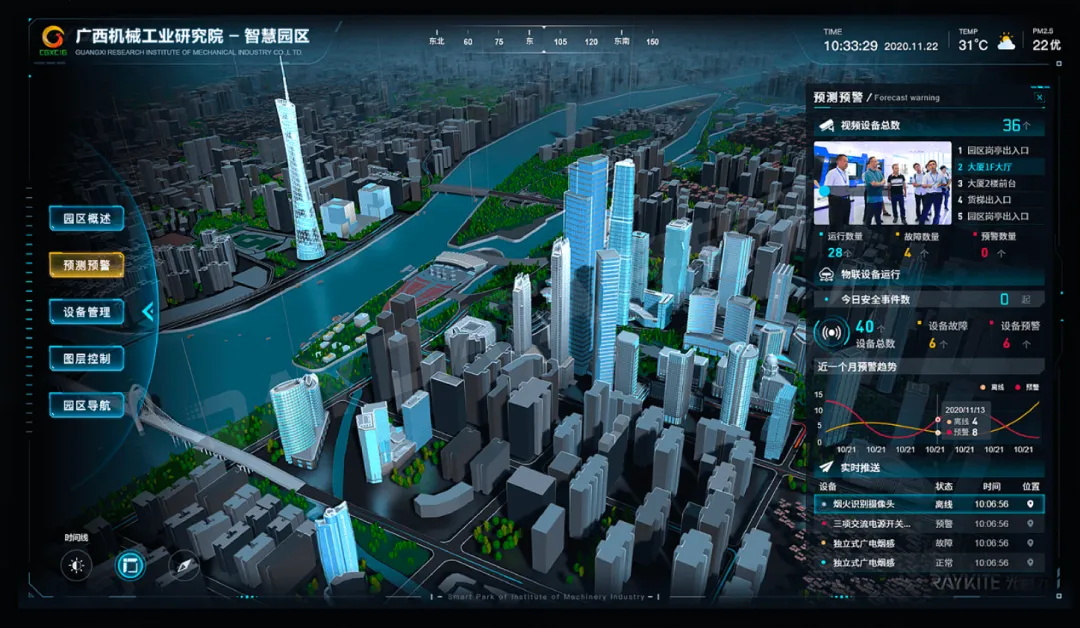Click the heading marker on the top bearing scale

[x=544, y=28]
